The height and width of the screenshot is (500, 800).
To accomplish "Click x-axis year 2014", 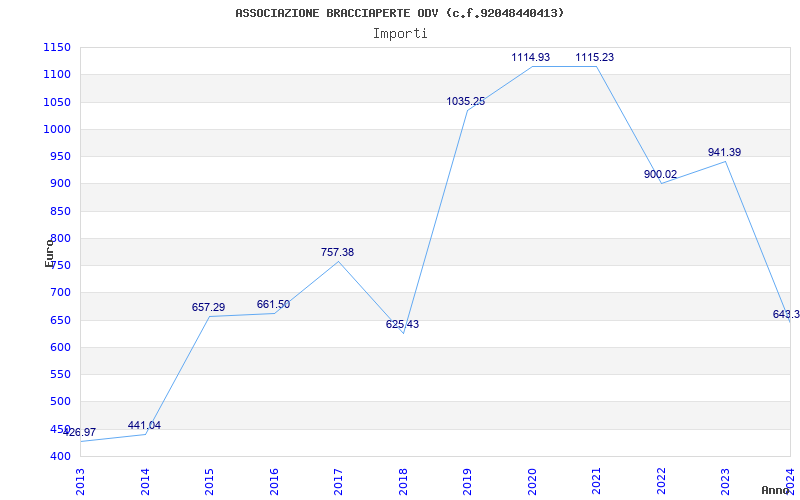I will tap(145, 482).
